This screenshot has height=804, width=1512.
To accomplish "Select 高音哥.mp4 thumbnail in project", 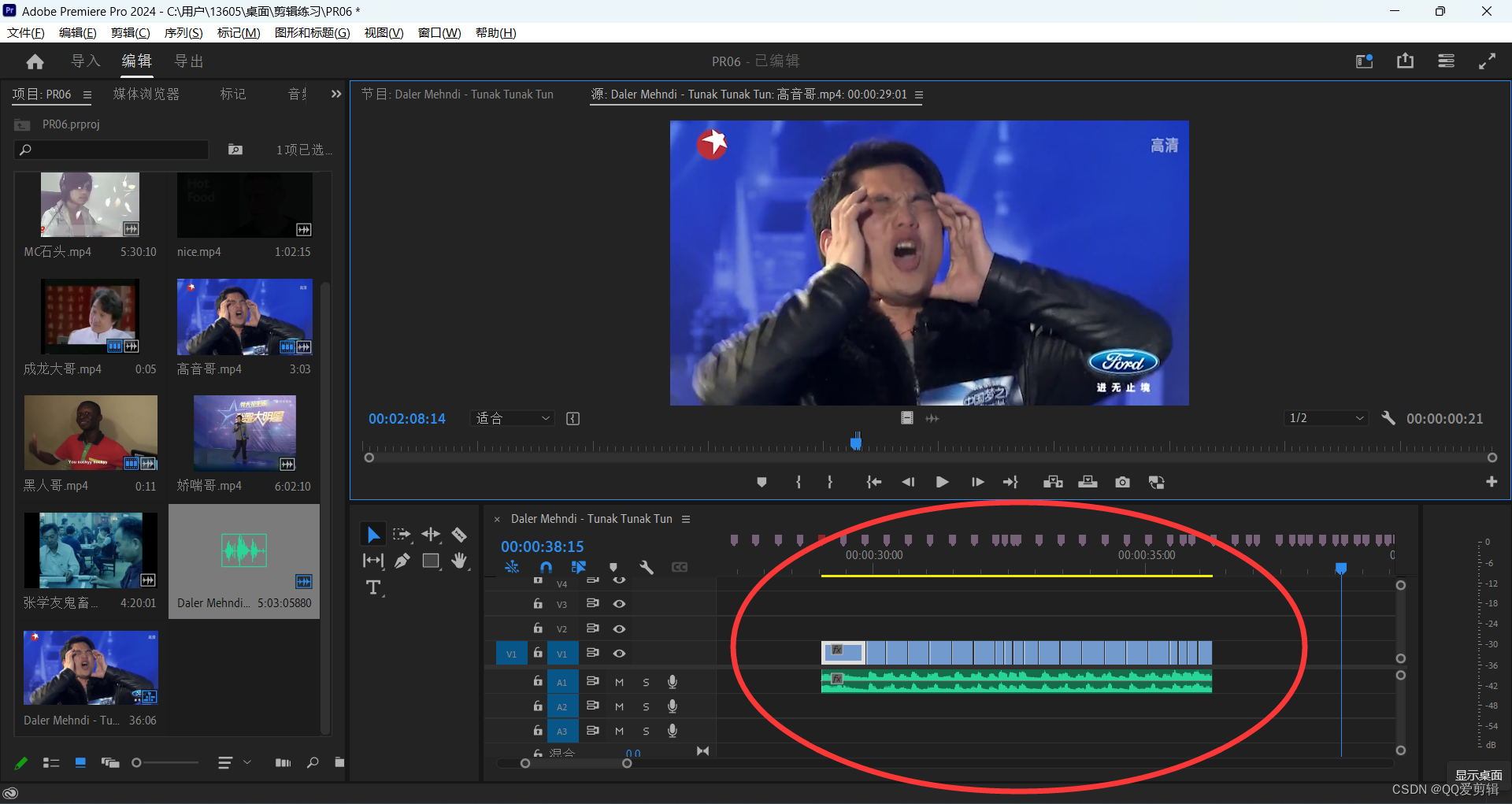I will (x=245, y=317).
